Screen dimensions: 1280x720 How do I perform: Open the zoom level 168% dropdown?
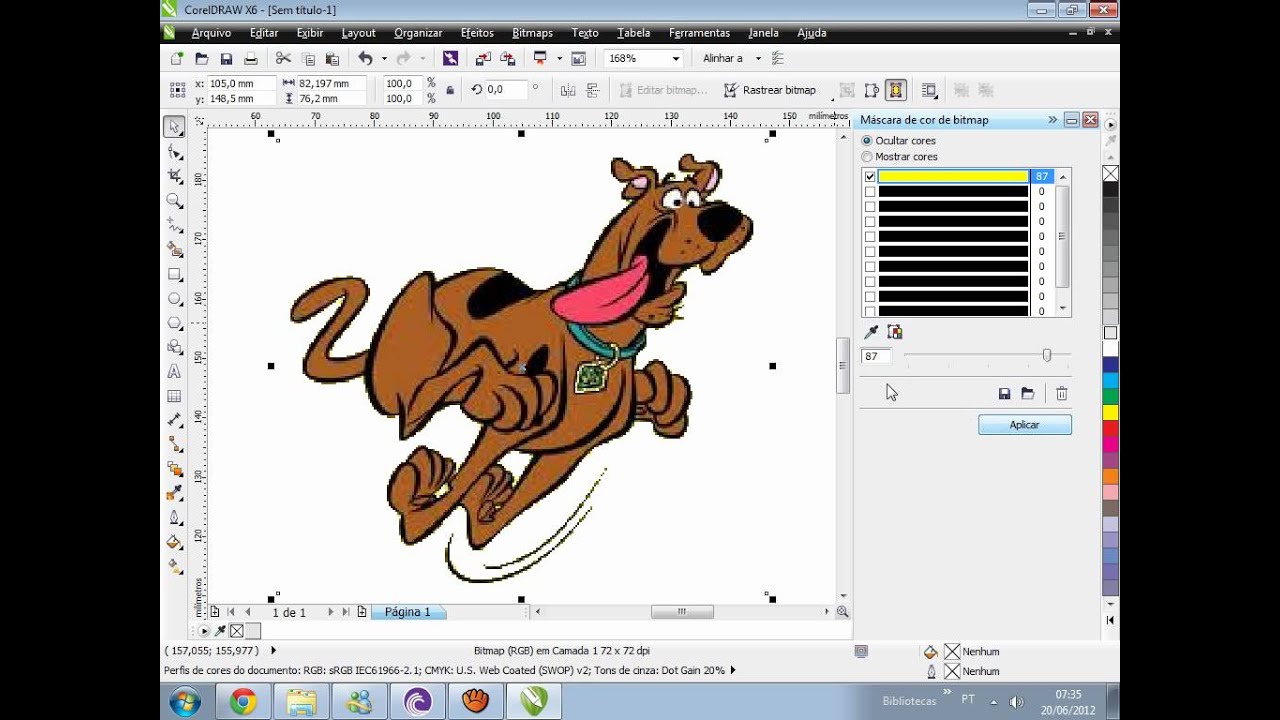click(677, 59)
